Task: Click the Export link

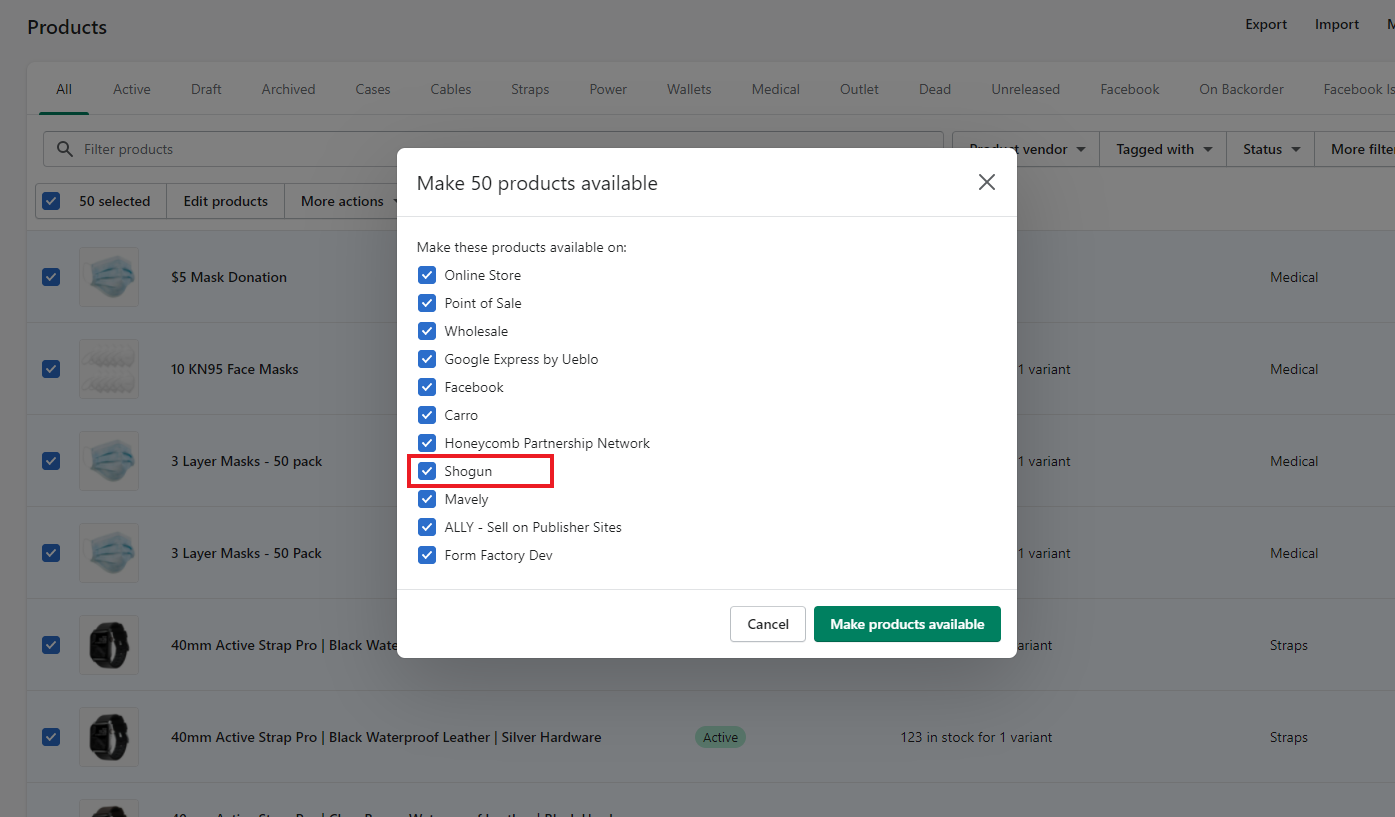Action: [1266, 24]
